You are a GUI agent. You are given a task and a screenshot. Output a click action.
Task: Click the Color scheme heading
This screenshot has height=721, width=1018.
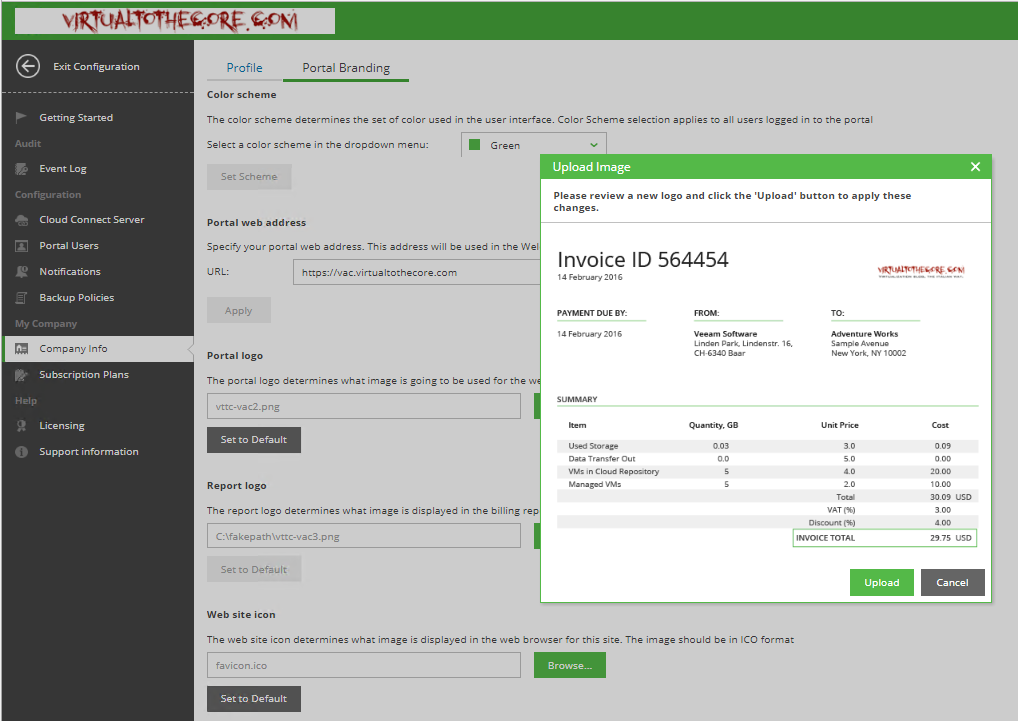click(x=242, y=95)
